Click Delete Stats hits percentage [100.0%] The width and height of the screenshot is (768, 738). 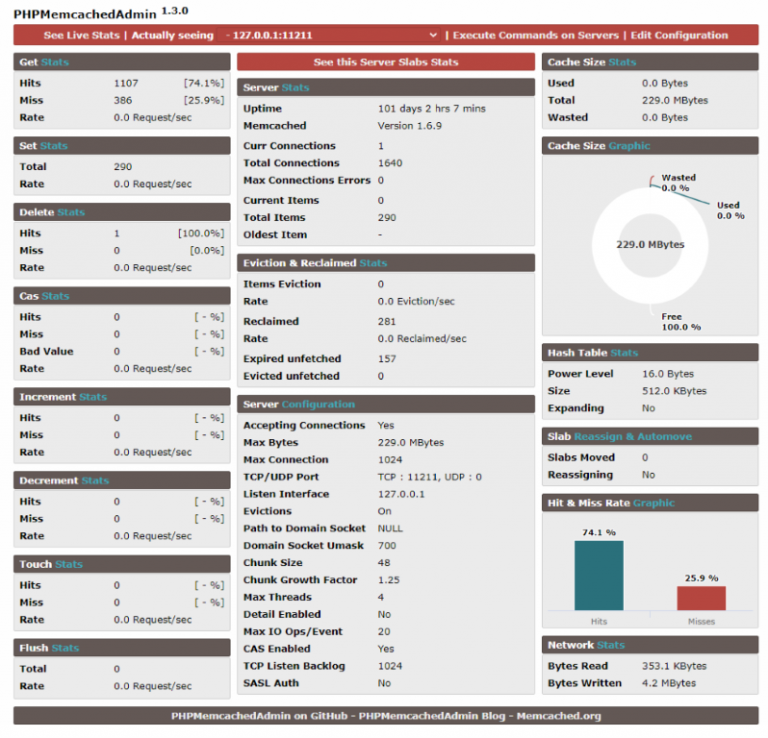click(x=201, y=234)
